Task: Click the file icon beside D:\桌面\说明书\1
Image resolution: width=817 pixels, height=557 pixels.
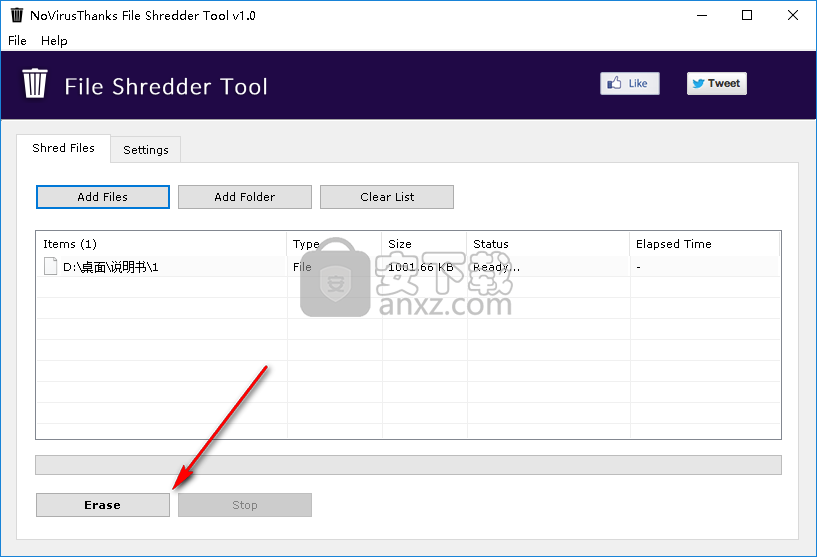Action: 51,266
